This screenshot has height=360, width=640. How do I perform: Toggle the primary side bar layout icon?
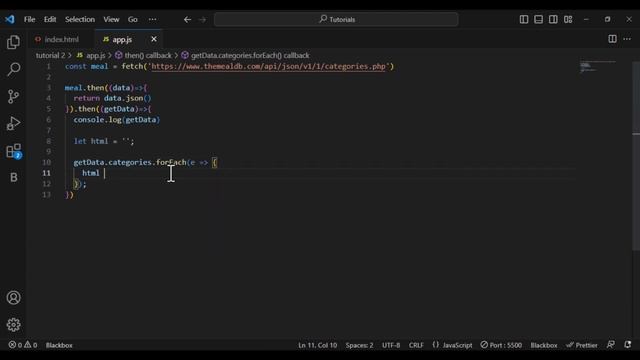click(524, 19)
